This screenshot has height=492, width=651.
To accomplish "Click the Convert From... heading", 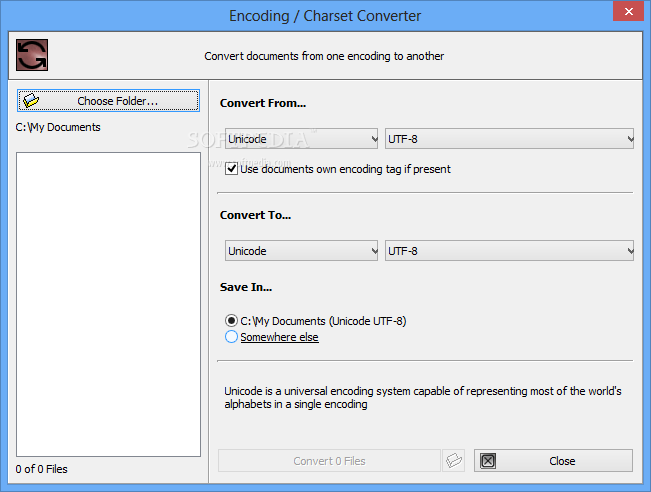I will [x=263, y=103].
